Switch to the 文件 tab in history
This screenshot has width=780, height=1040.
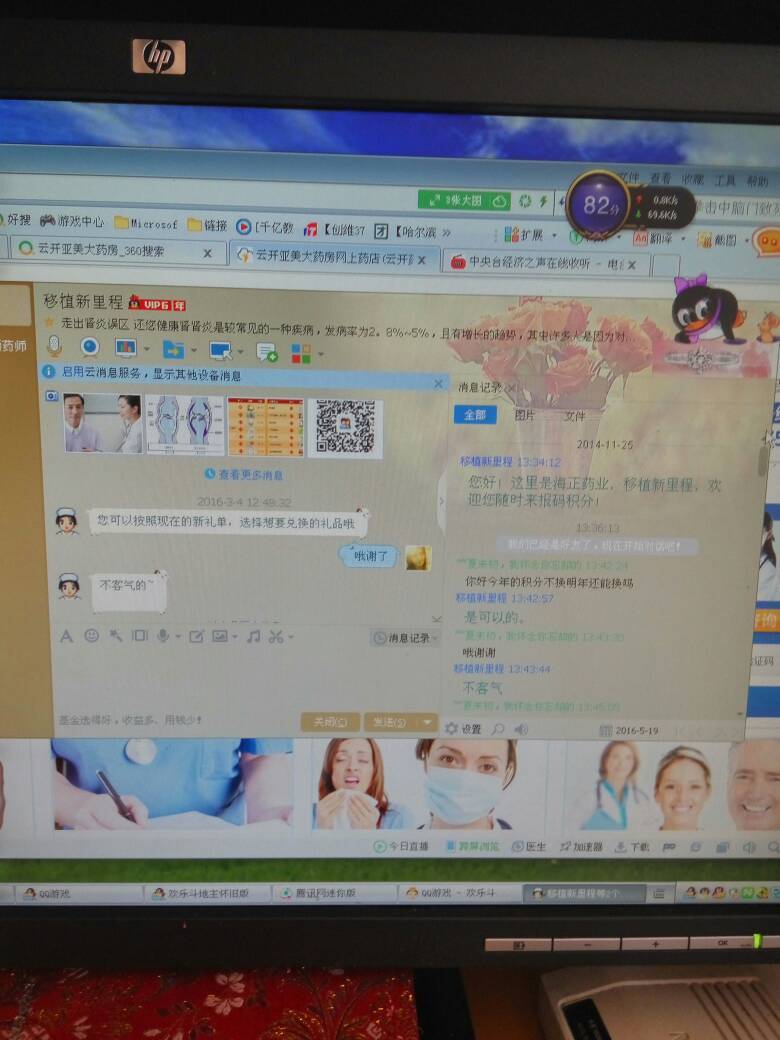[x=574, y=416]
